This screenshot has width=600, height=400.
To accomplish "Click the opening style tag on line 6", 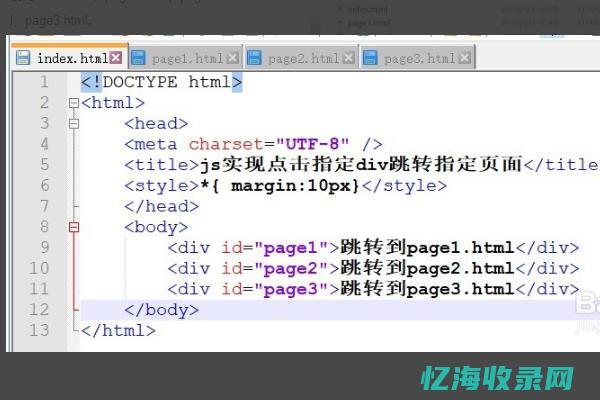I will pyautogui.click(x=161, y=186).
